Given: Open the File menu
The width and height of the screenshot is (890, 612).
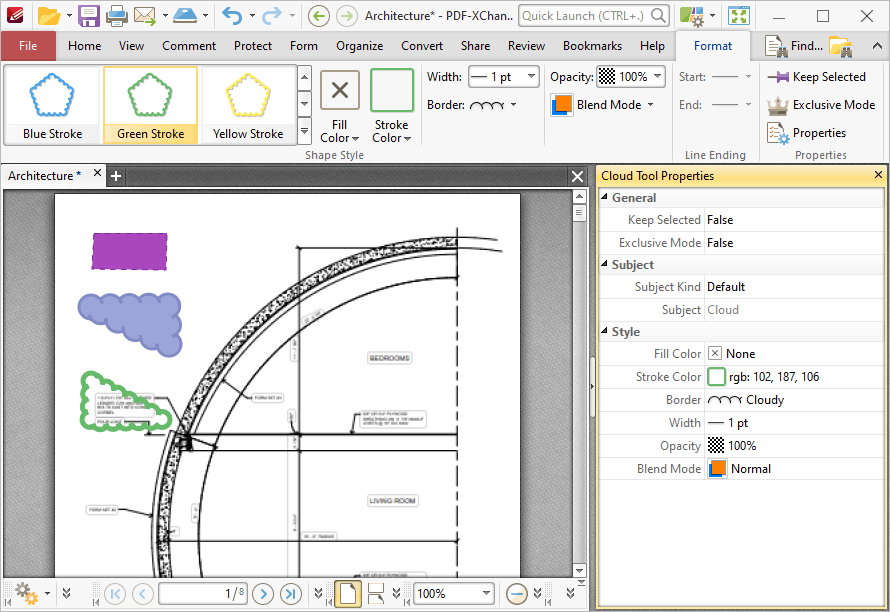Looking at the screenshot, I should [28, 46].
